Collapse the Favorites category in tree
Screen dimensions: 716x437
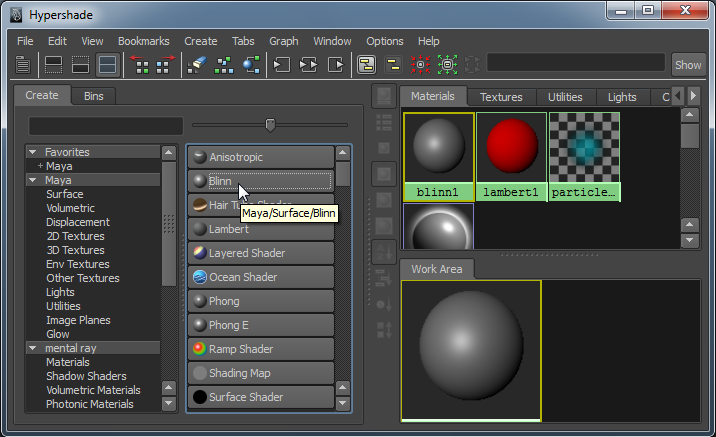click(33, 152)
